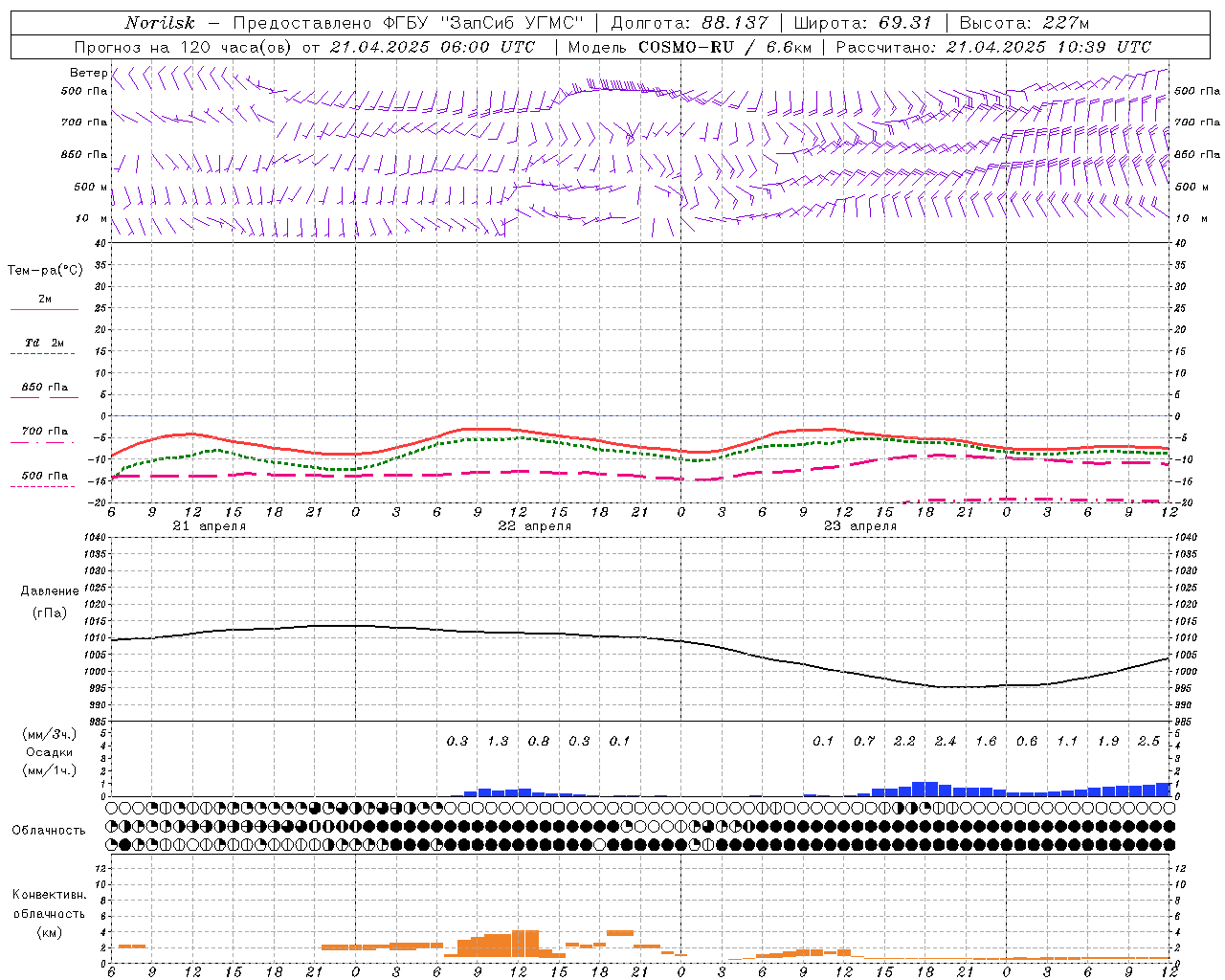Click the model label "COSMO-RU / 6.6км"
Screen dimensions: 1225x980
[725, 47]
